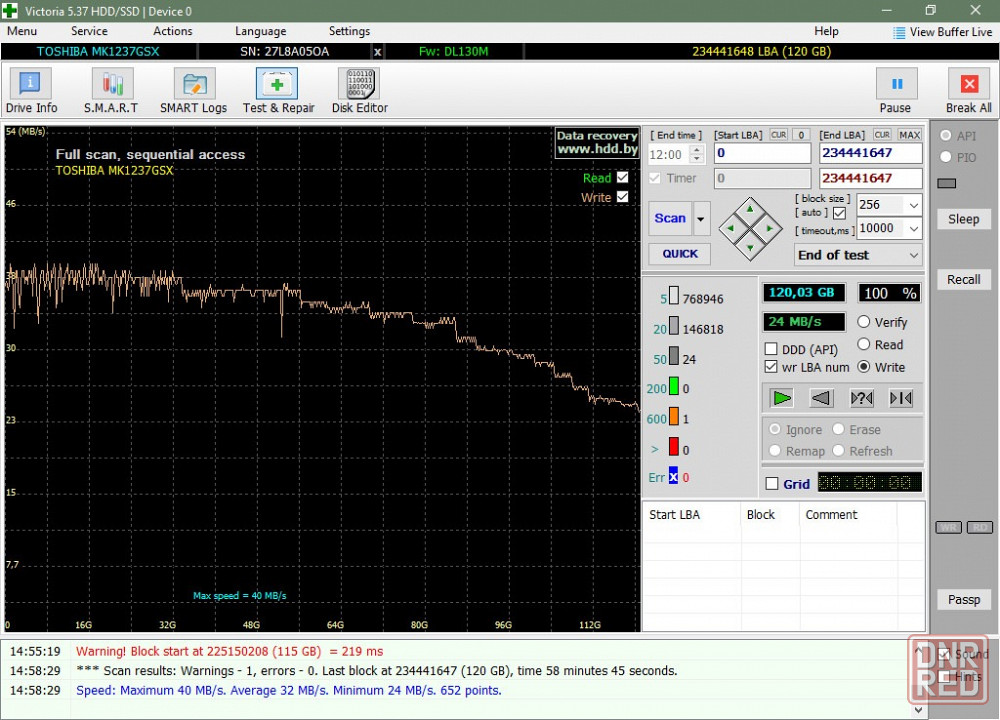
Task: Click the Recall button
Action: point(963,279)
